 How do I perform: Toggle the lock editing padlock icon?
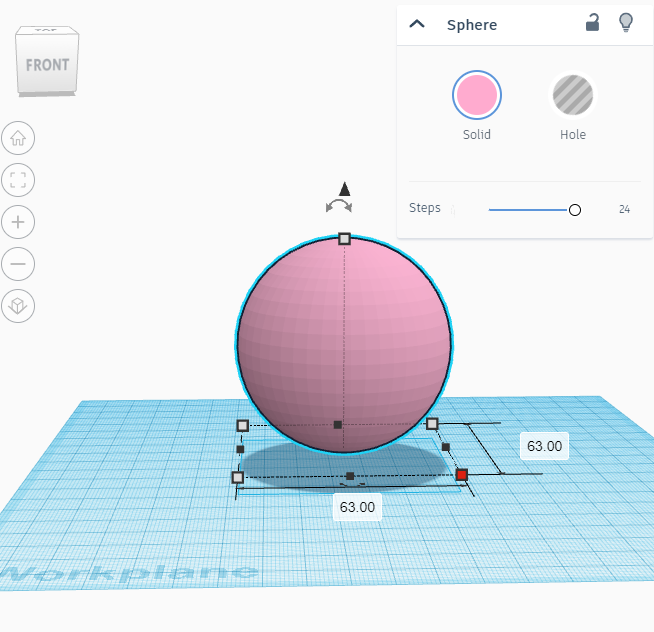[592, 23]
